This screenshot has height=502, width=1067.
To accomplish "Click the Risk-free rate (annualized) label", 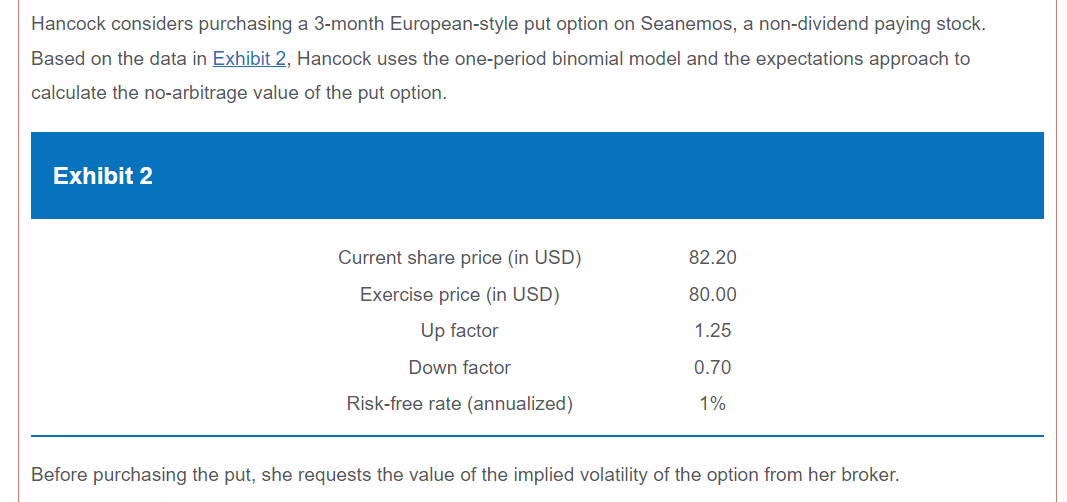I will pyautogui.click(x=459, y=404).
